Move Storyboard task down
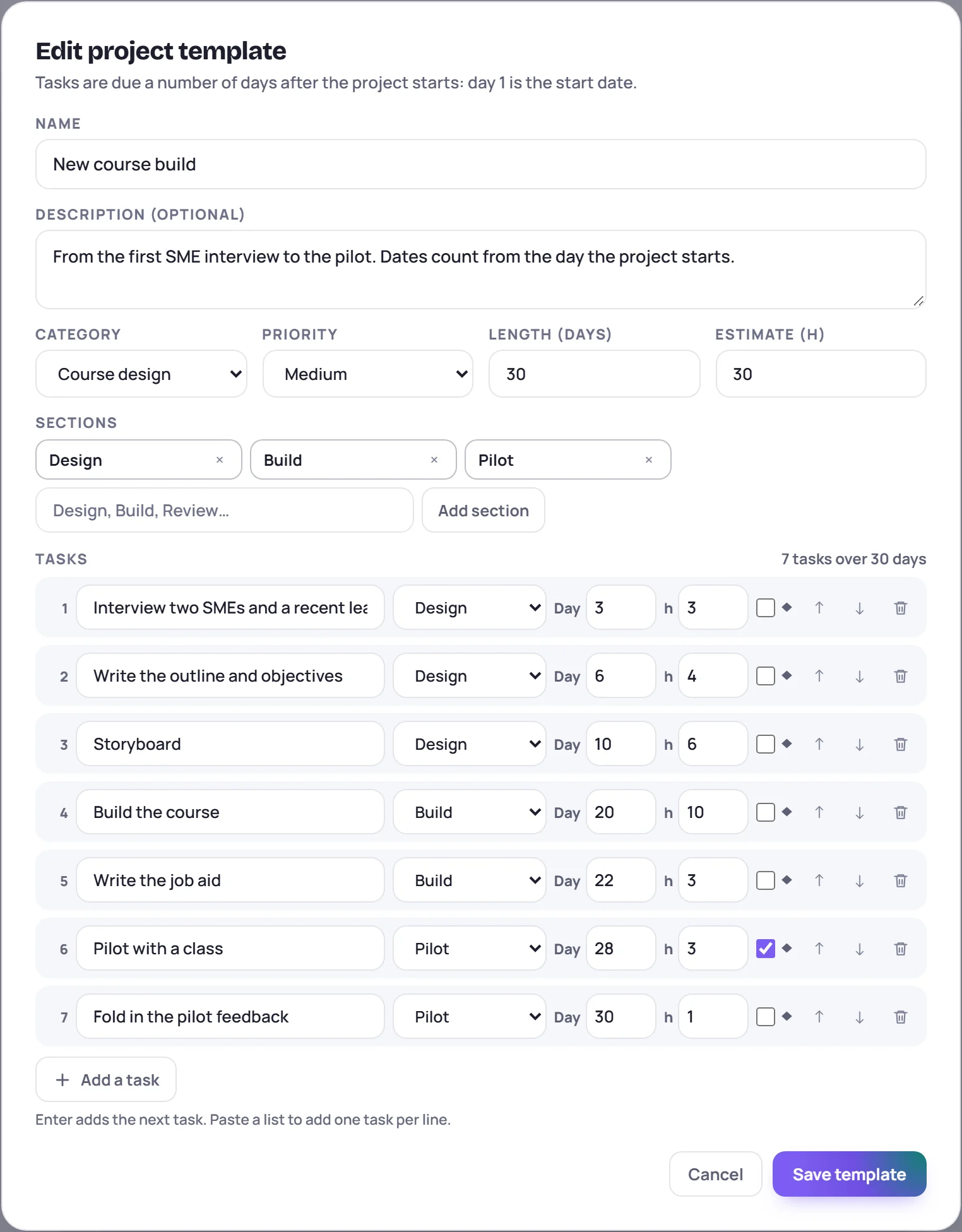The height and width of the screenshot is (1232, 962). 860,744
